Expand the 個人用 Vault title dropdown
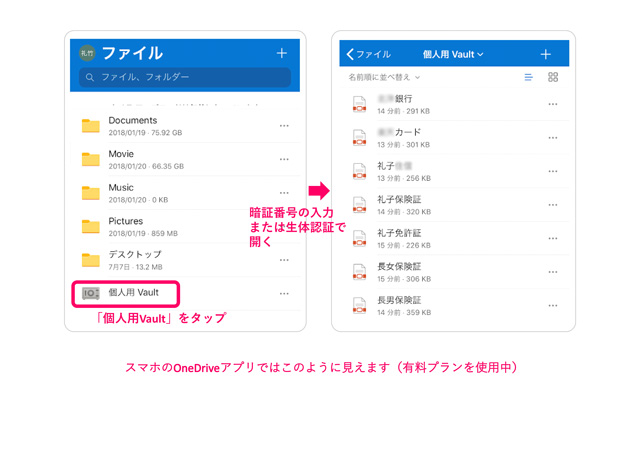 [453, 54]
